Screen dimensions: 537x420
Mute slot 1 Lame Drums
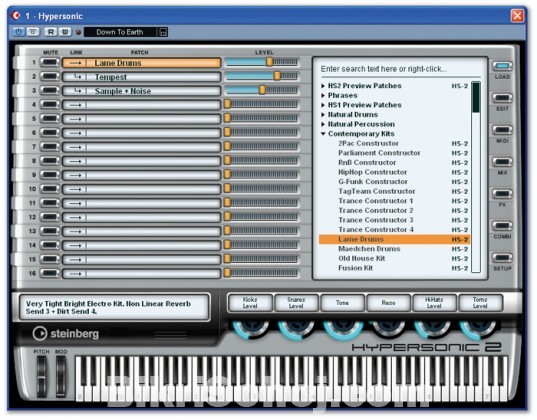coord(50,63)
